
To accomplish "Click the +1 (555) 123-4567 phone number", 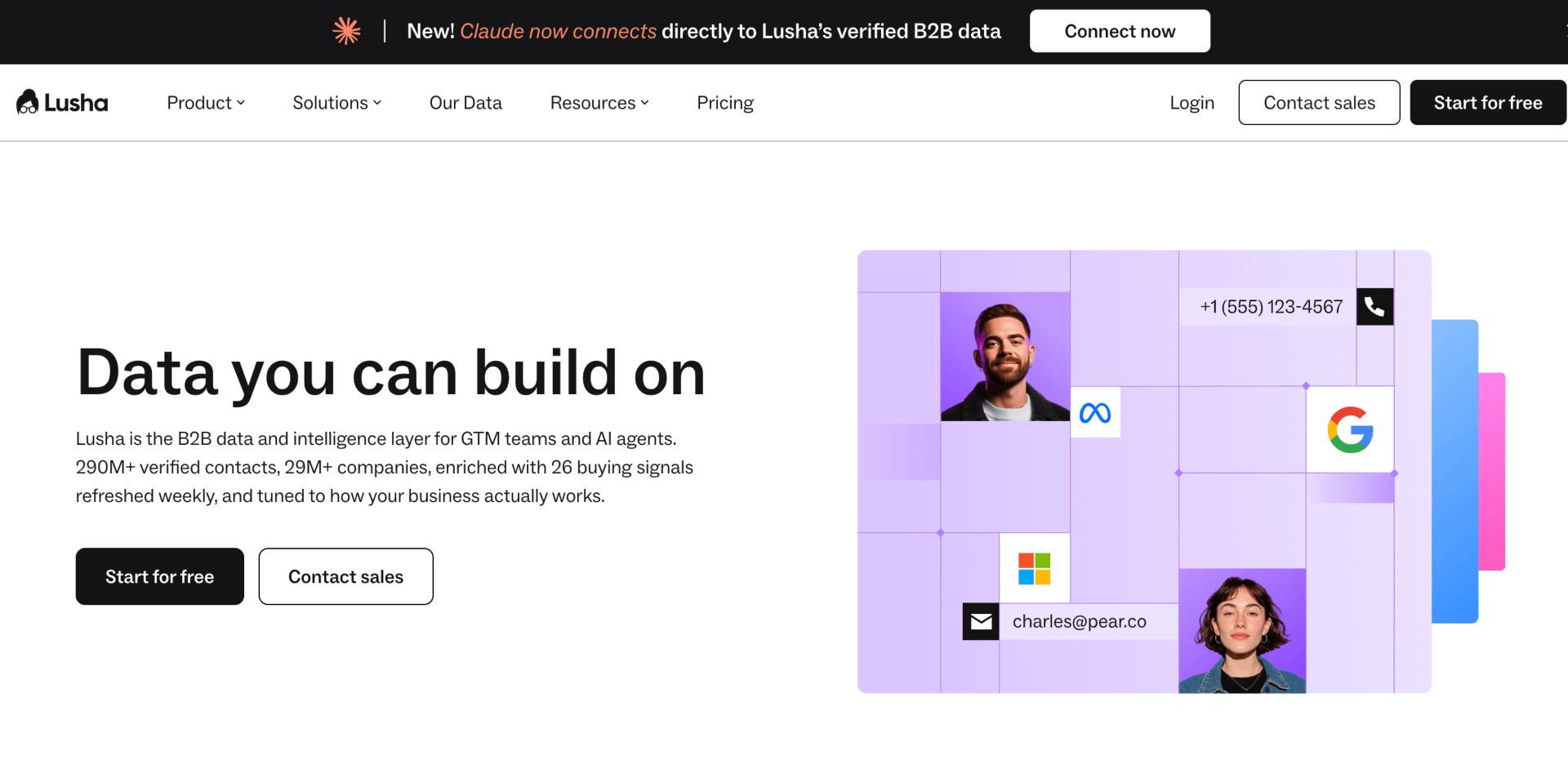I will [x=1272, y=307].
